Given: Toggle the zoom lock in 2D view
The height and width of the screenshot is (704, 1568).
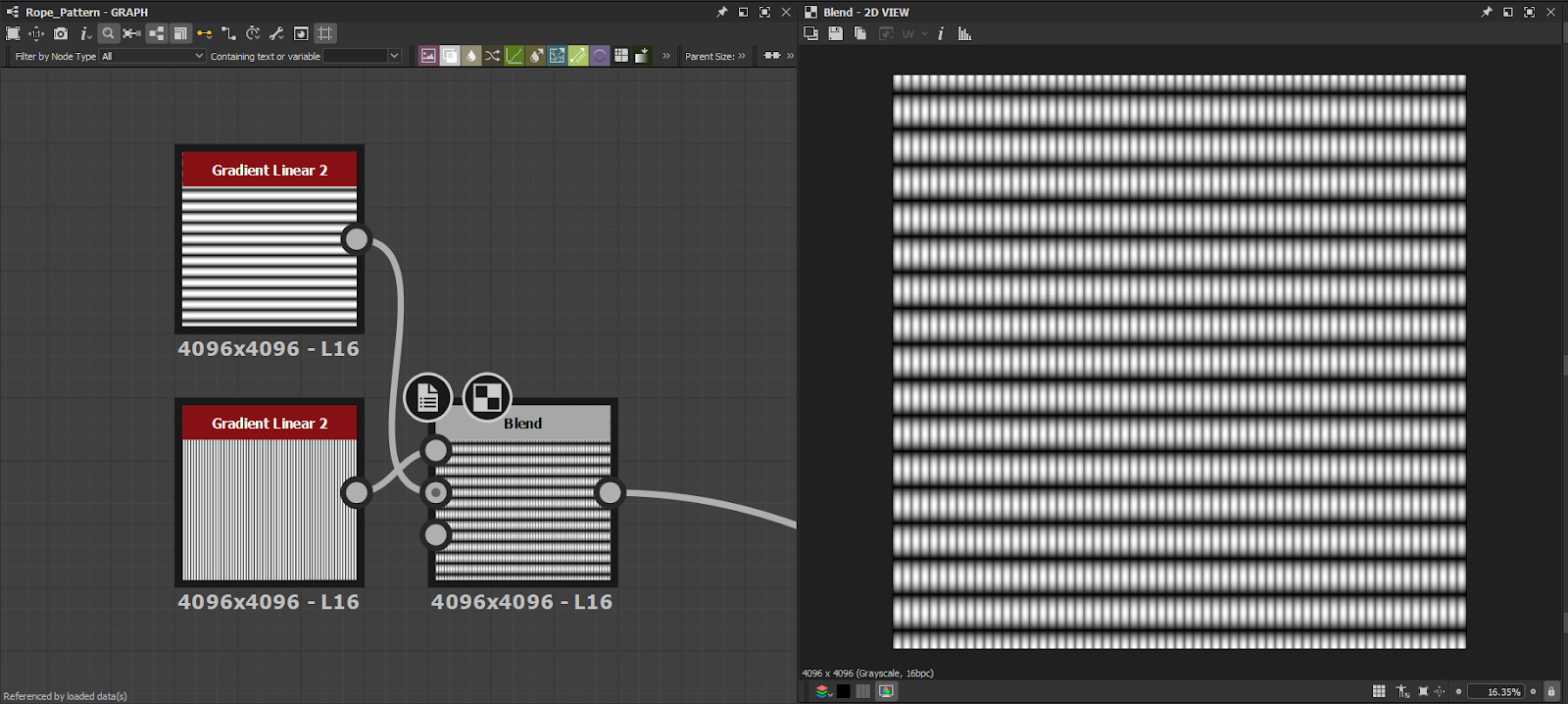Looking at the screenshot, I should (x=1551, y=691).
